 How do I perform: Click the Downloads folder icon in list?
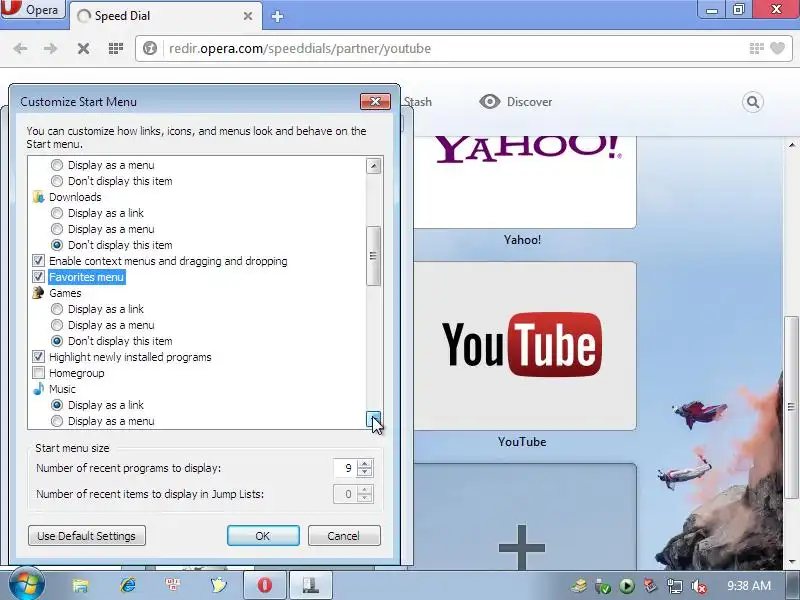(38, 197)
